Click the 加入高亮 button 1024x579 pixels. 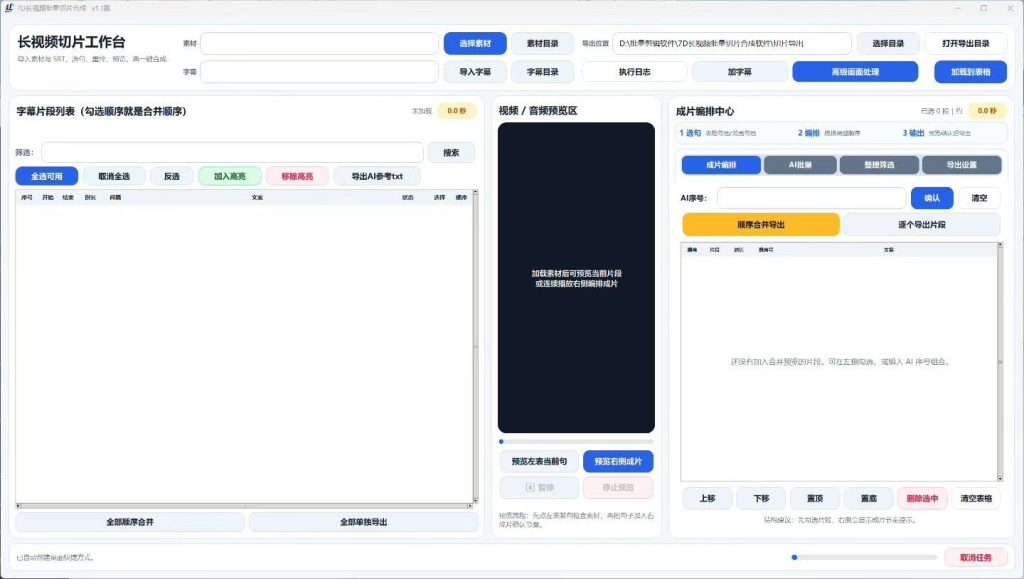tap(230, 176)
